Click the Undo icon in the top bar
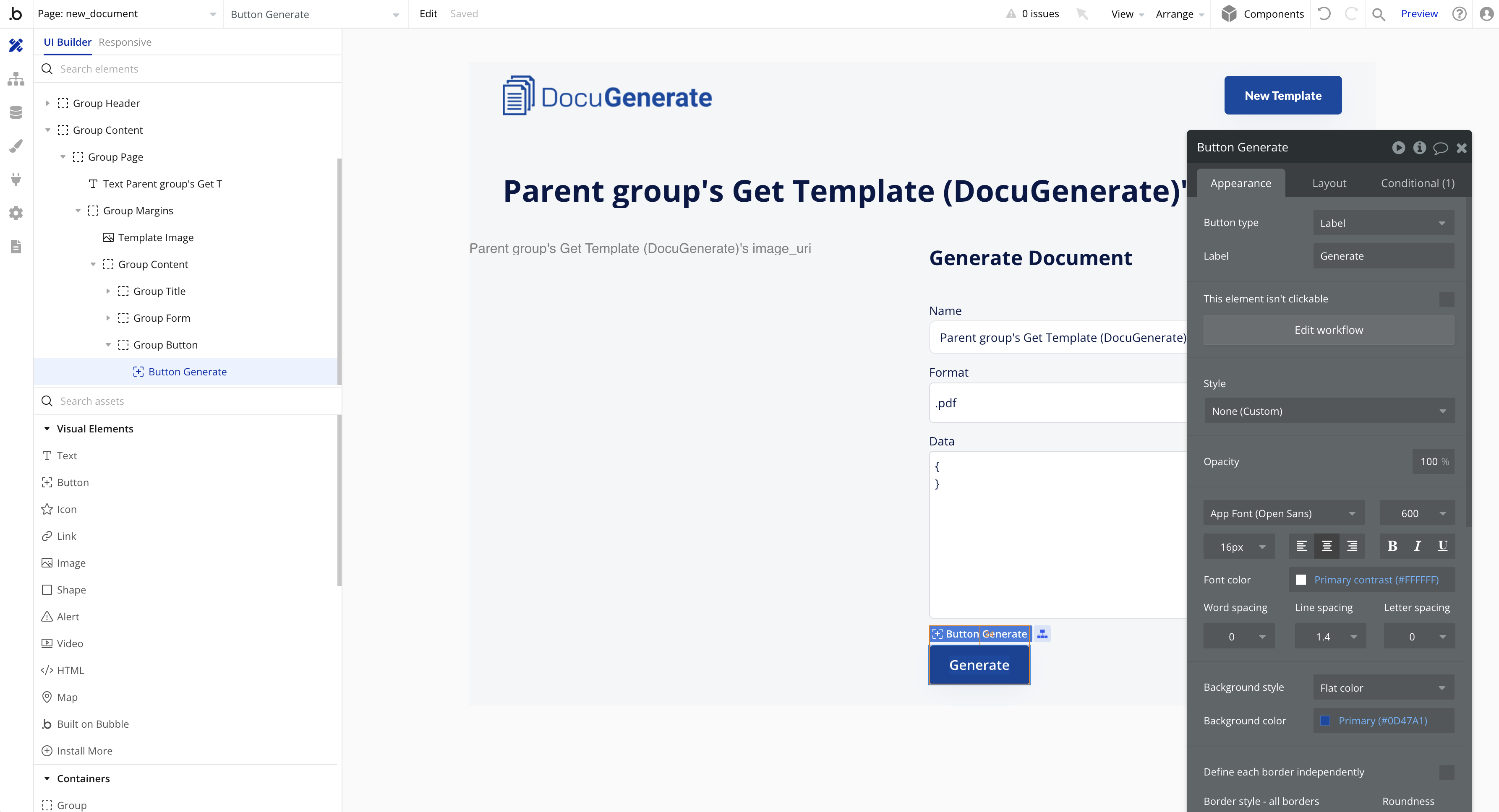This screenshot has height=812, width=1499. point(1324,13)
